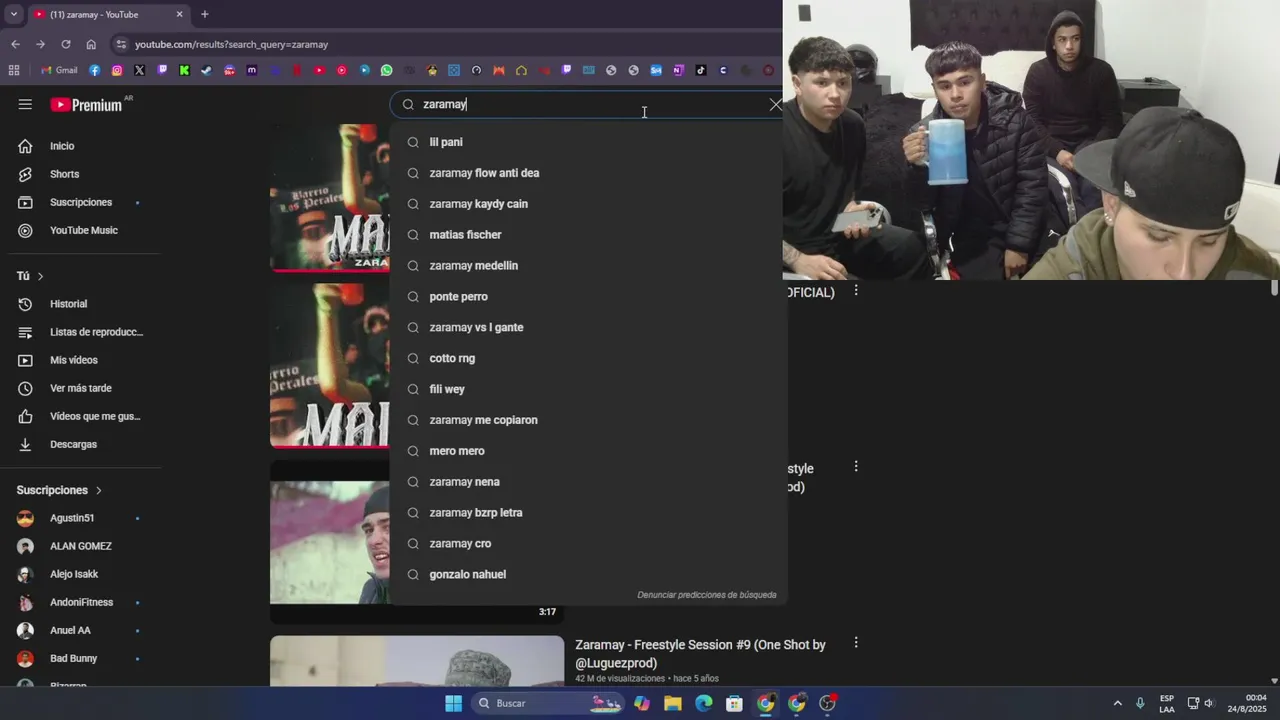Open the Facebook bookmark icon

tap(94, 70)
